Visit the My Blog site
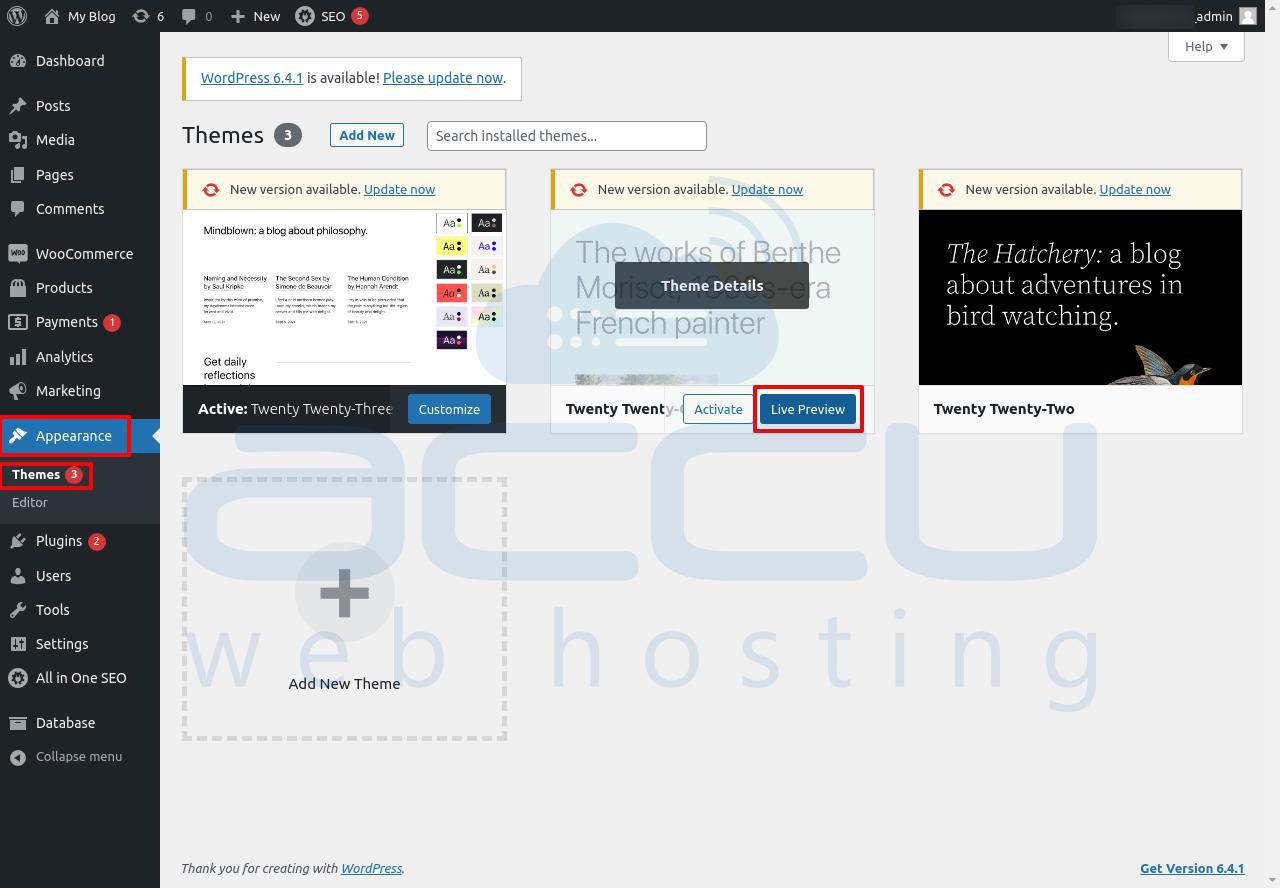Image resolution: width=1280 pixels, height=888 pixels. pyautogui.click(x=80, y=16)
